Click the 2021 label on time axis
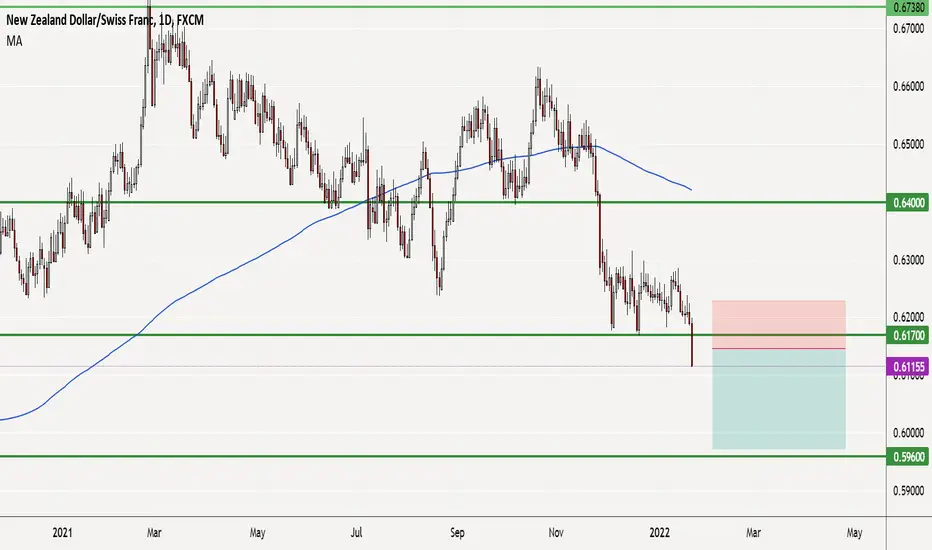Image resolution: width=932 pixels, height=550 pixels. click(62, 533)
